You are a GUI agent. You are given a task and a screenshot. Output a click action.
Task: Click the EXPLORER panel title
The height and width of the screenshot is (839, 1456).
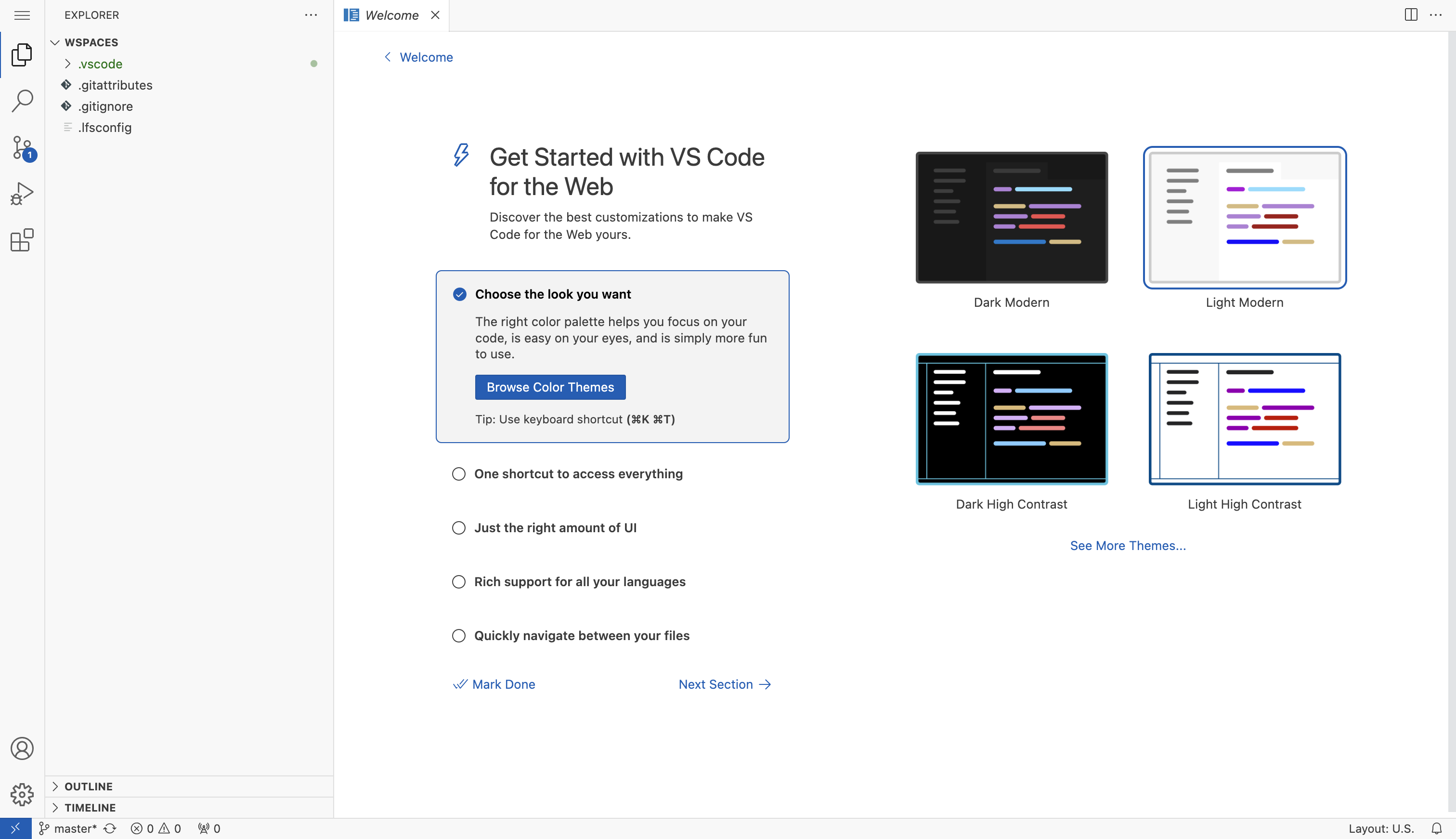(x=91, y=15)
